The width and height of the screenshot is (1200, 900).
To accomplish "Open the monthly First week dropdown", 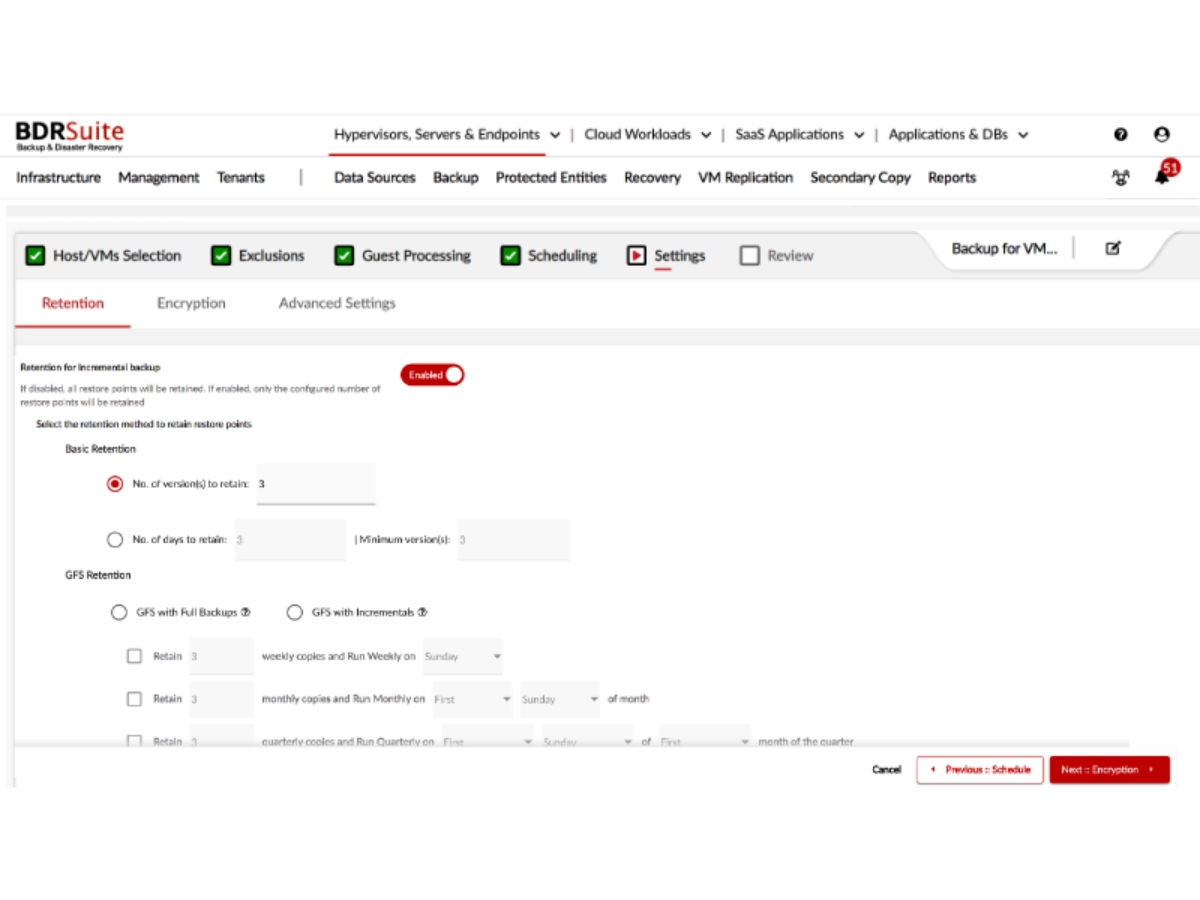I will point(472,700).
